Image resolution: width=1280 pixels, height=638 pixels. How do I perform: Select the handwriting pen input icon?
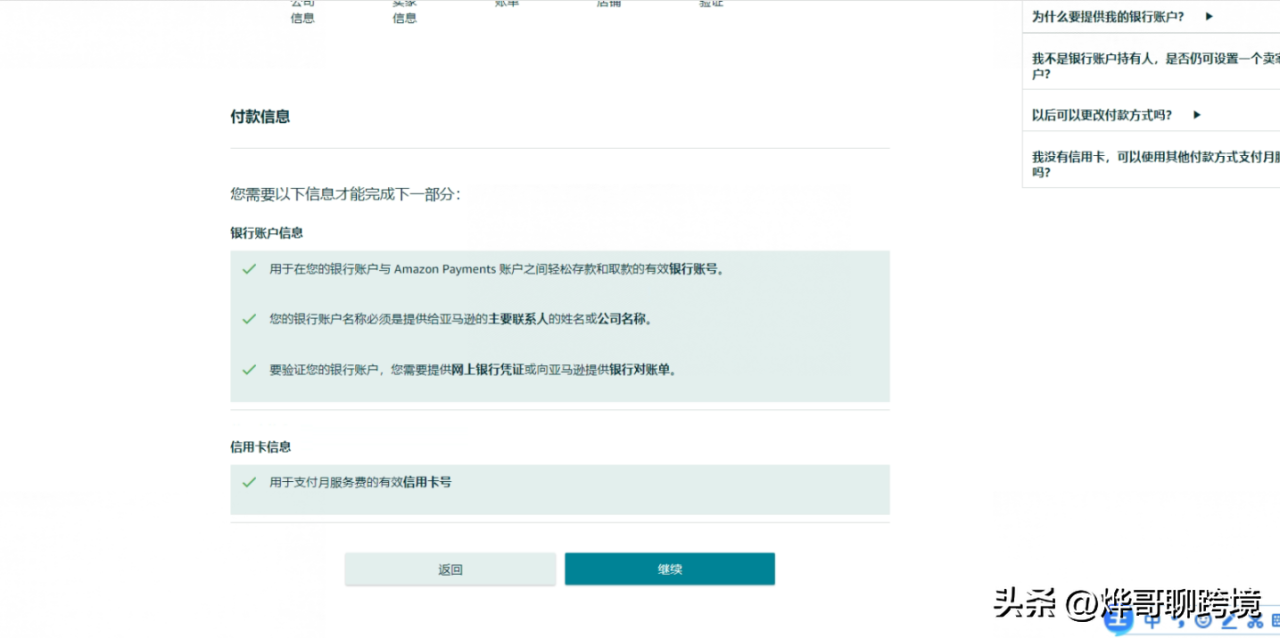coord(1229,622)
